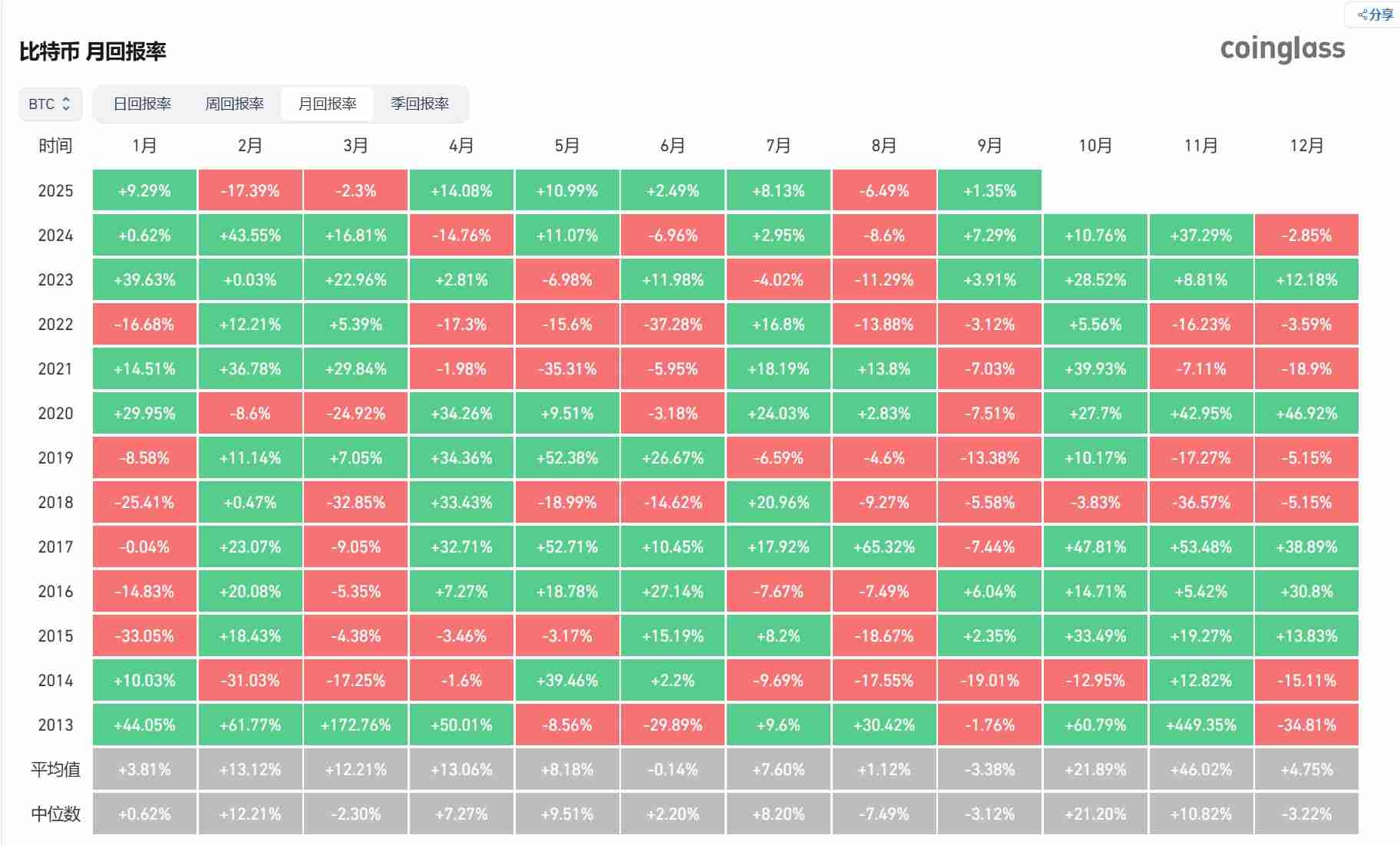The height and width of the screenshot is (845, 1400).
Task: Click the 时间 column header
Action: tap(55, 146)
